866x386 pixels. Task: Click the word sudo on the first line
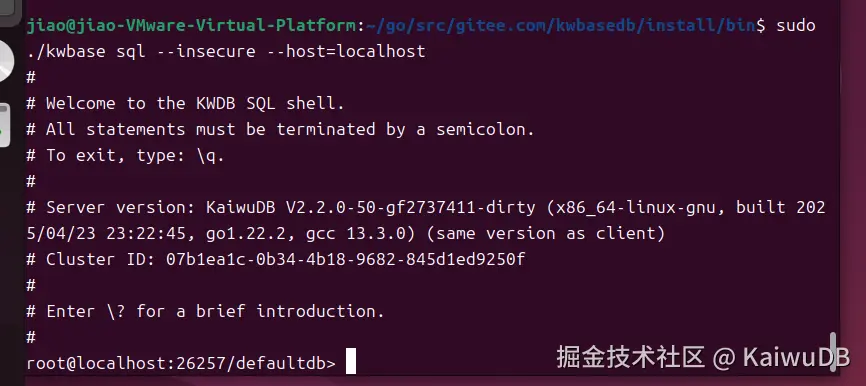(795, 25)
